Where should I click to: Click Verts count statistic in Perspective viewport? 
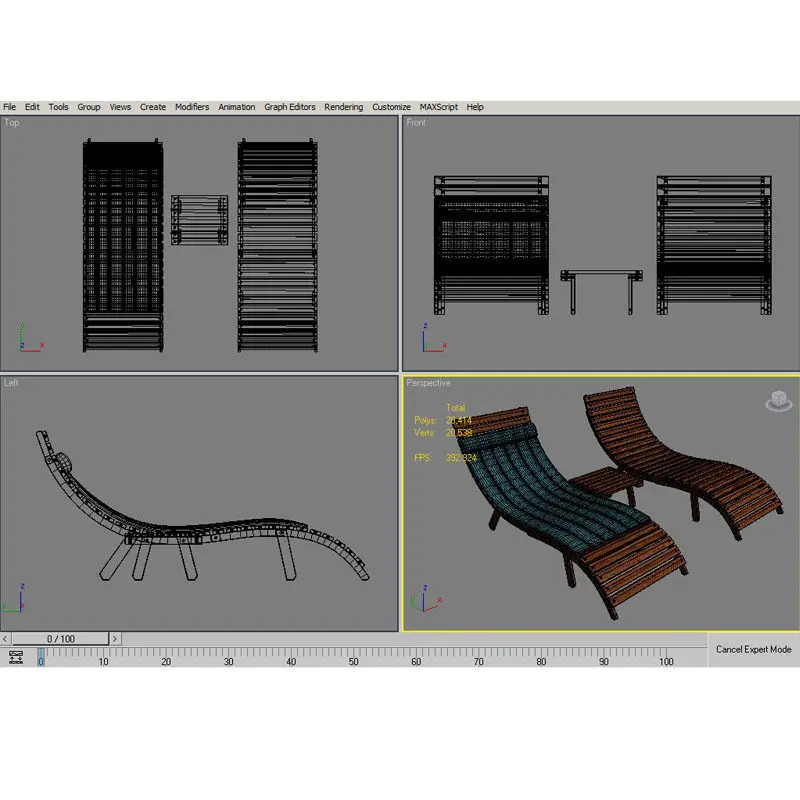click(x=443, y=433)
